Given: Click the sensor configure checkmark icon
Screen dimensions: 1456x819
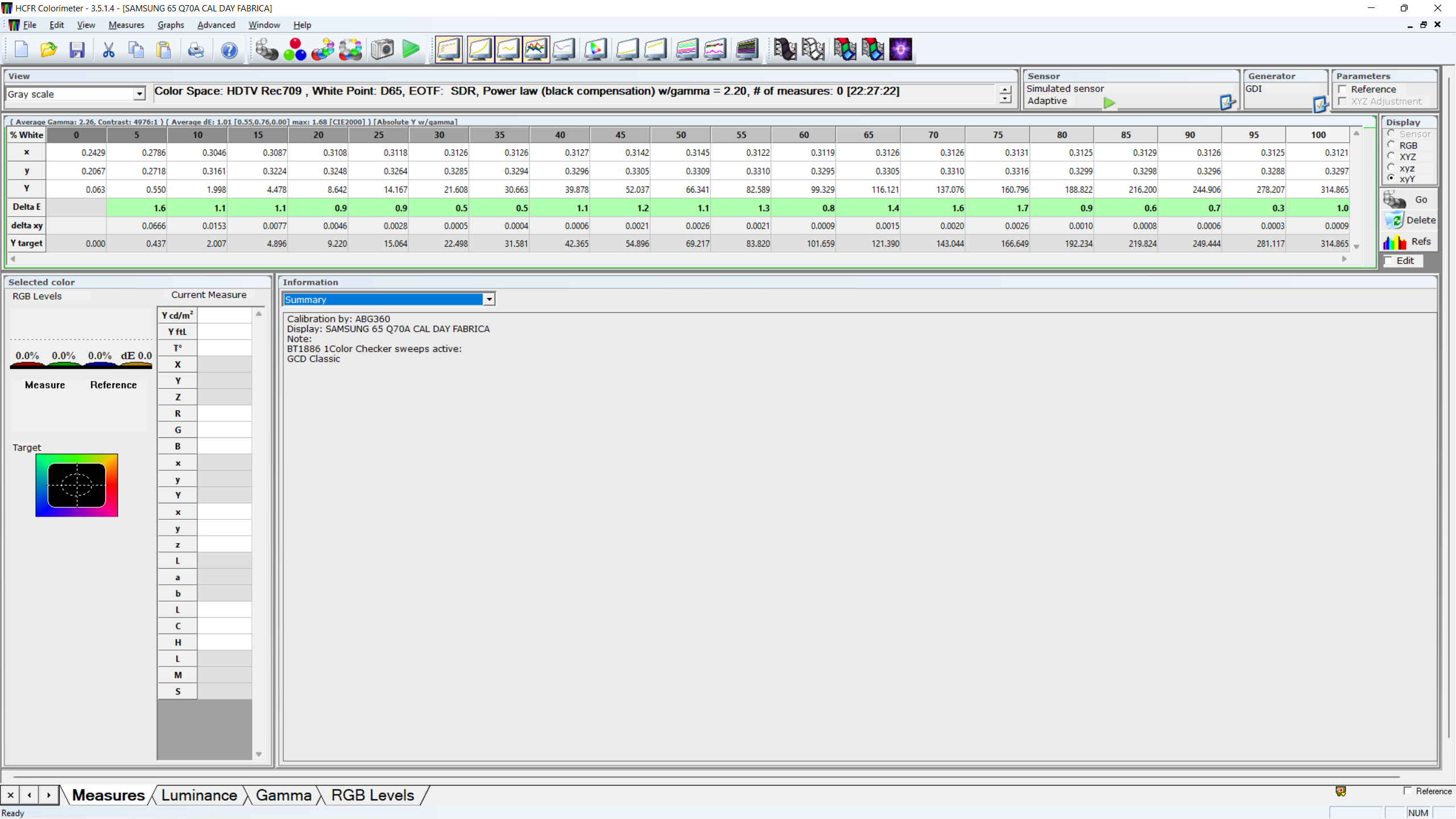Looking at the screenshot, I should coord(1227,102).
